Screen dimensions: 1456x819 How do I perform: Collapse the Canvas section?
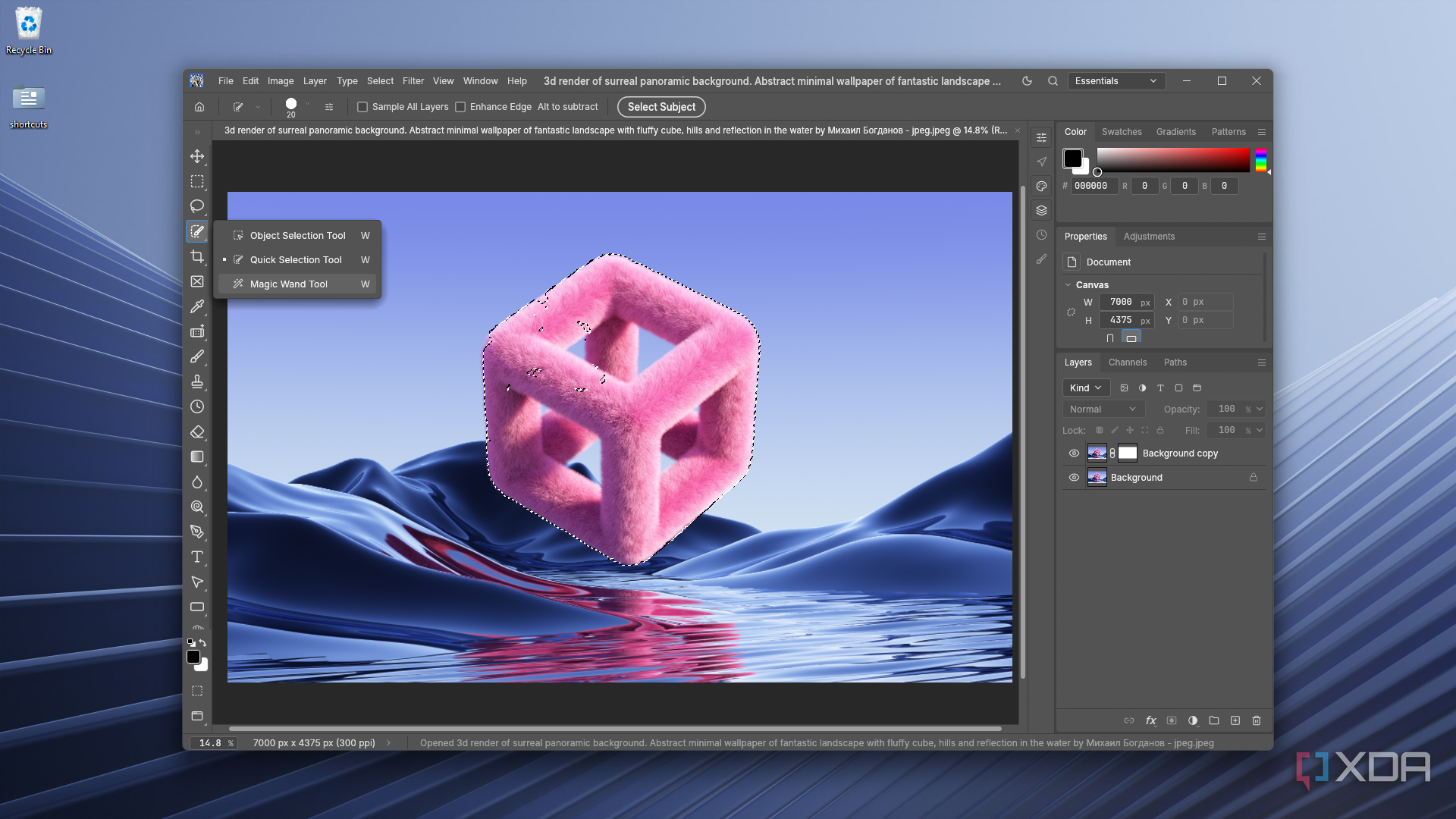click(x=1068, y=285)
